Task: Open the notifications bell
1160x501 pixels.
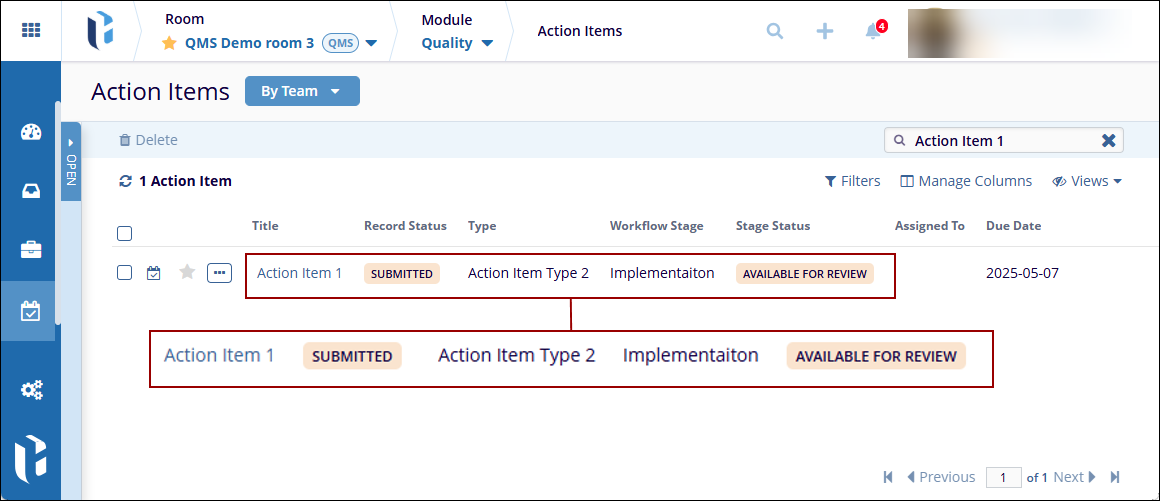Action: [873, 31]
